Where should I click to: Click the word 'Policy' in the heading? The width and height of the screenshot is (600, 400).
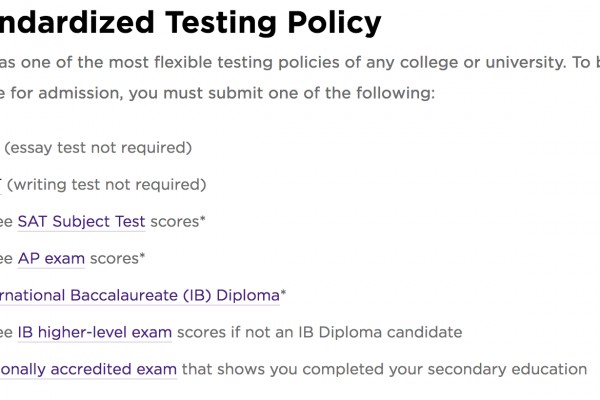click(x=334, y=23)
